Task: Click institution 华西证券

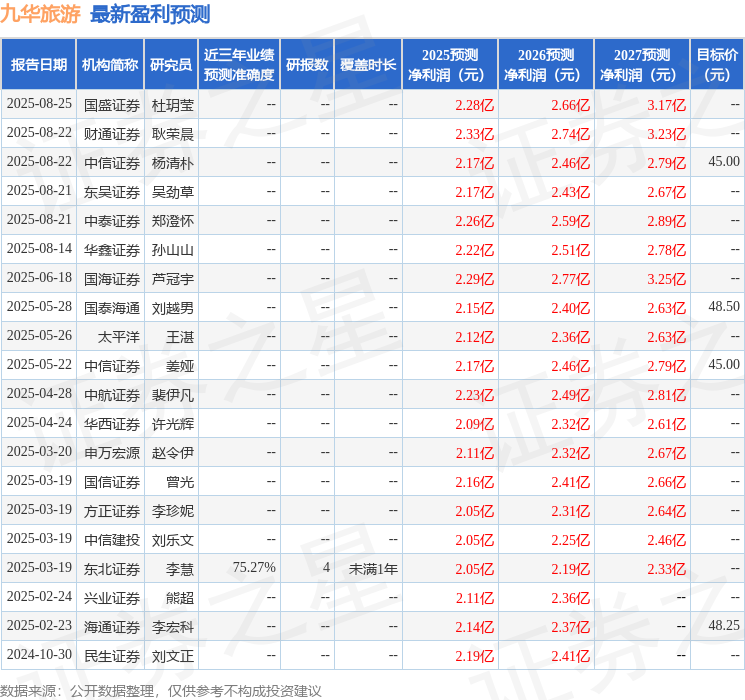Action: 112,424
